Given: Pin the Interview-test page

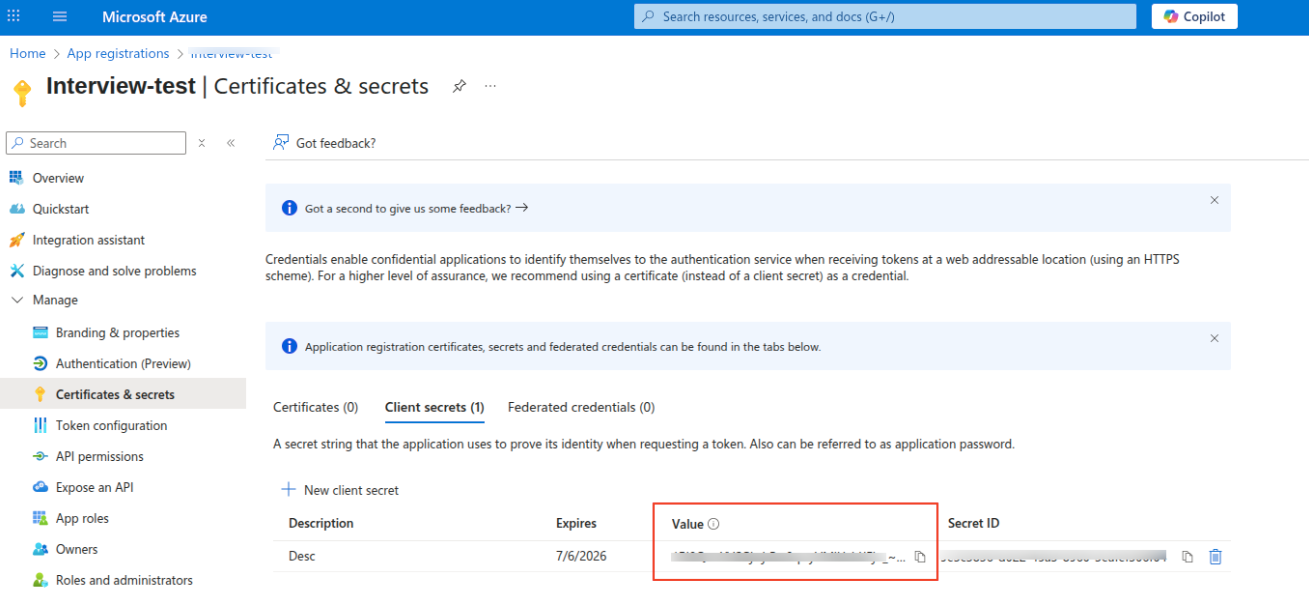Looking at the screenshot, I should tap(459, 86).
